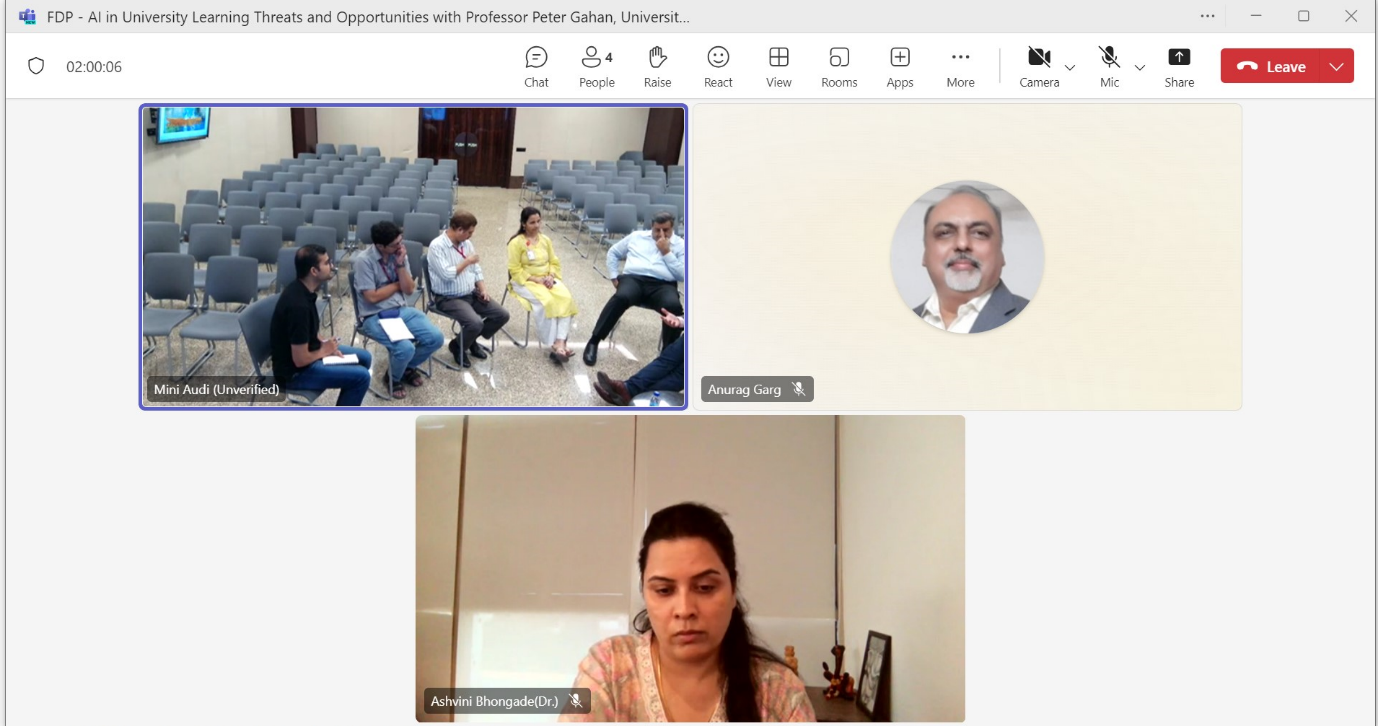Open the More actions menu
Screen dimensions: 1378x726
pyautogui.click(x=960, y=67)
